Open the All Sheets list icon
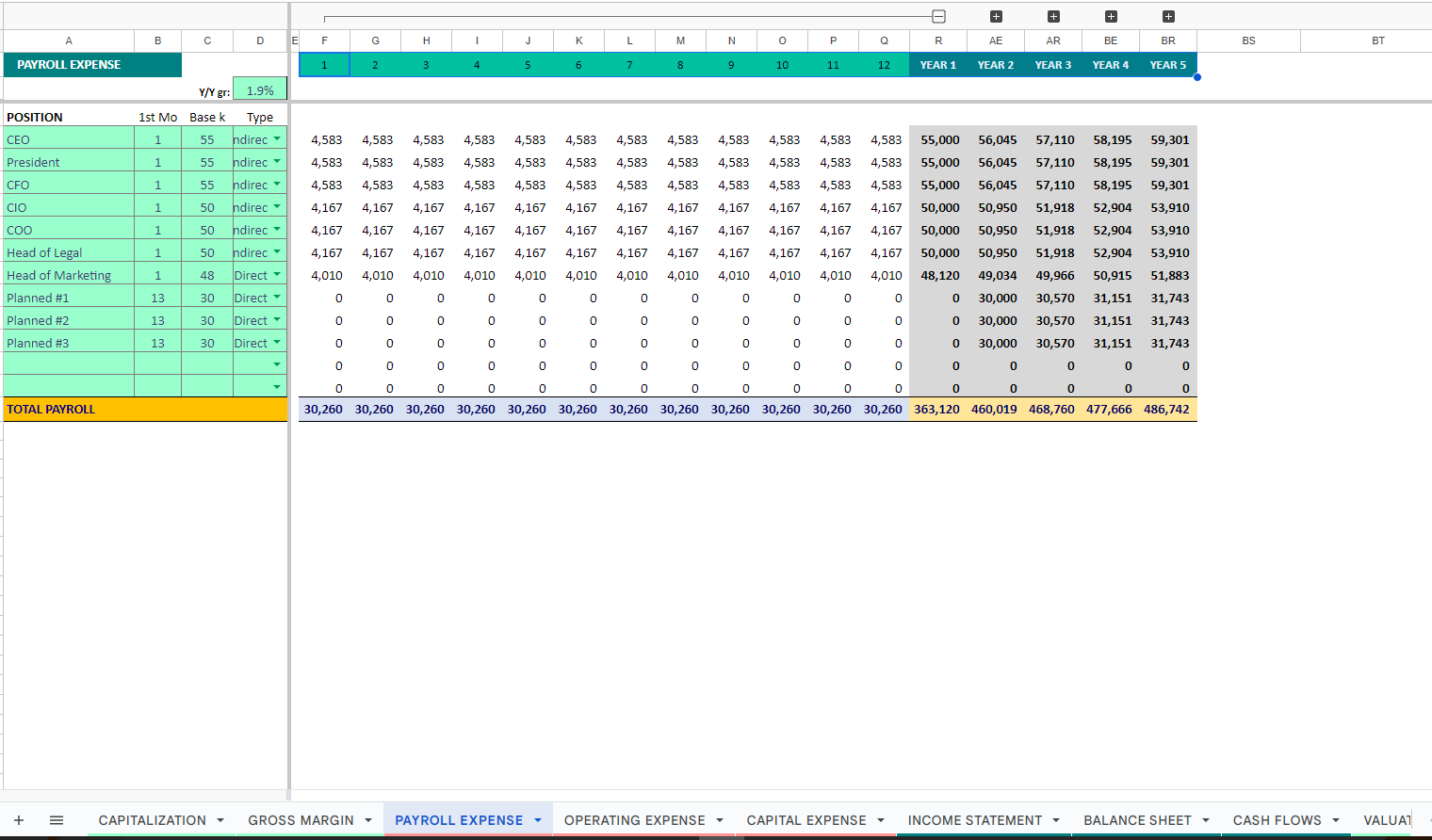 point(57,820)
